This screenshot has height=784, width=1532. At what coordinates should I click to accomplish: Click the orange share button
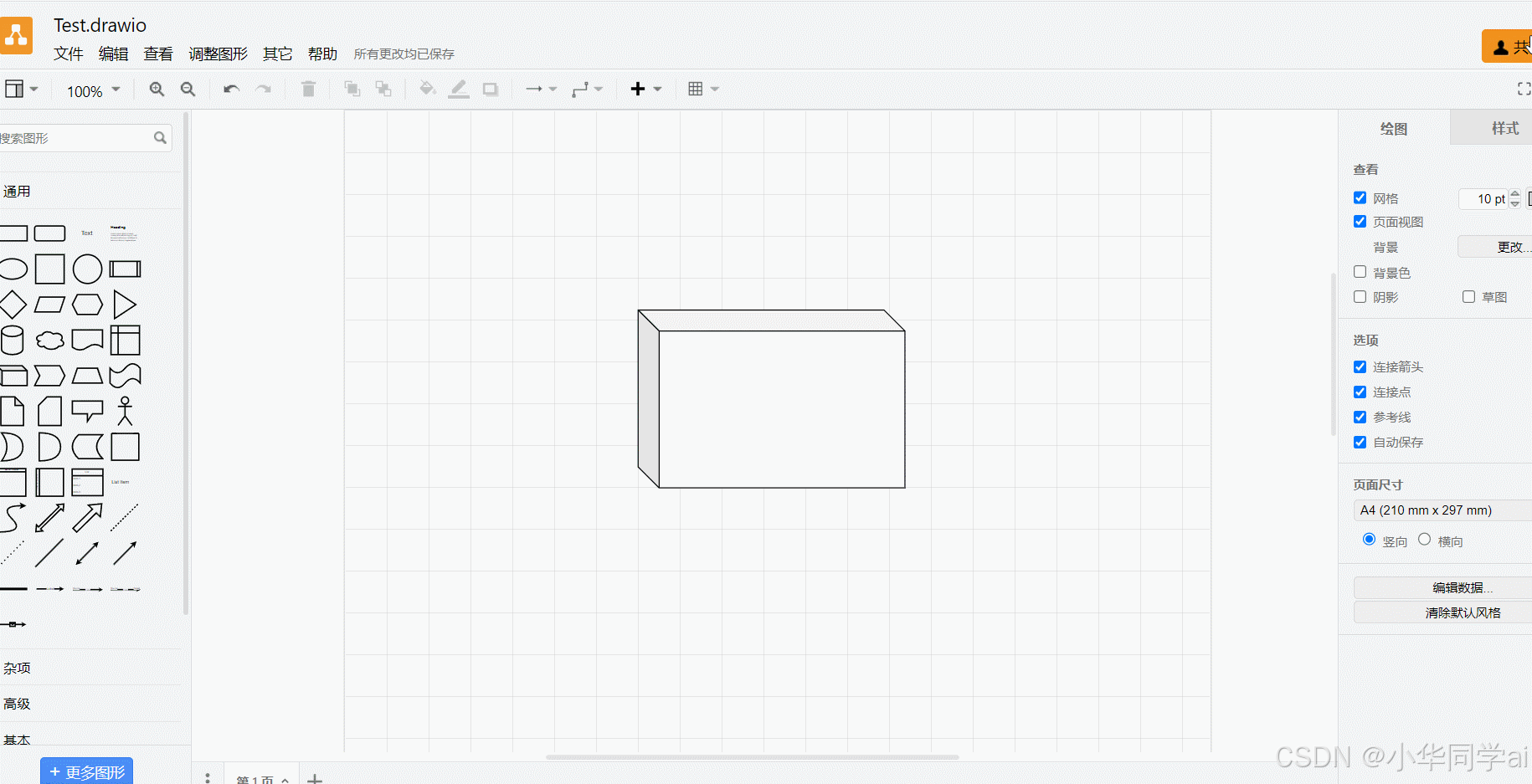point(1507,47)
